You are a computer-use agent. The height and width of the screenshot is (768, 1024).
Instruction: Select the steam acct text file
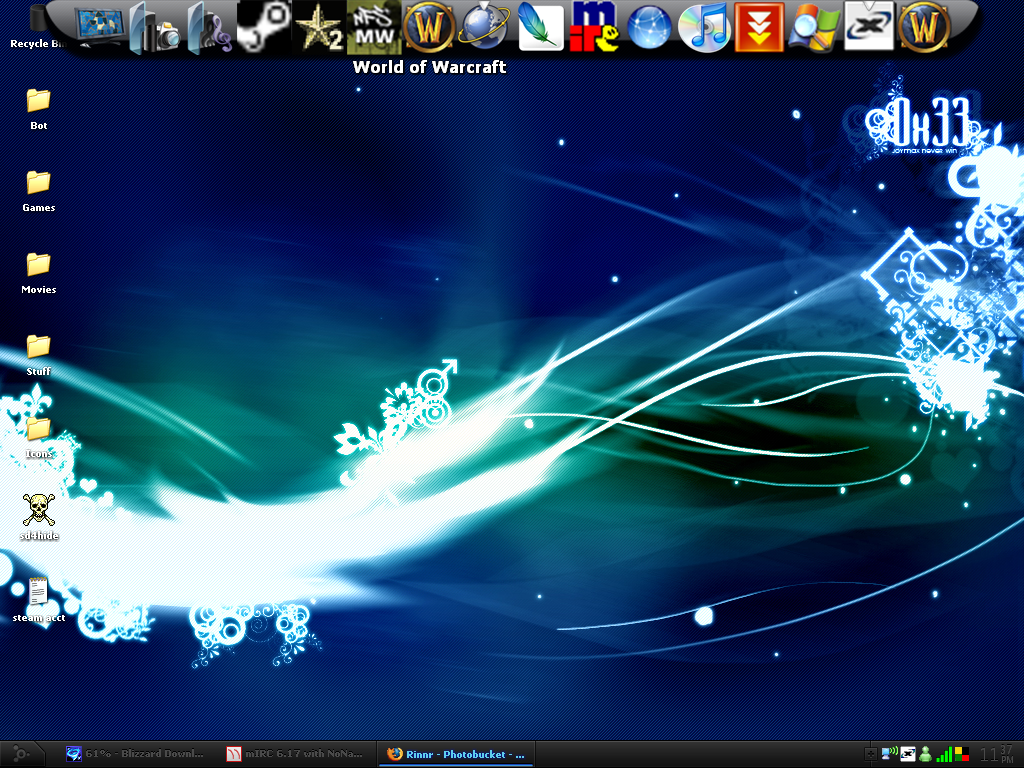tap(38, 592)
